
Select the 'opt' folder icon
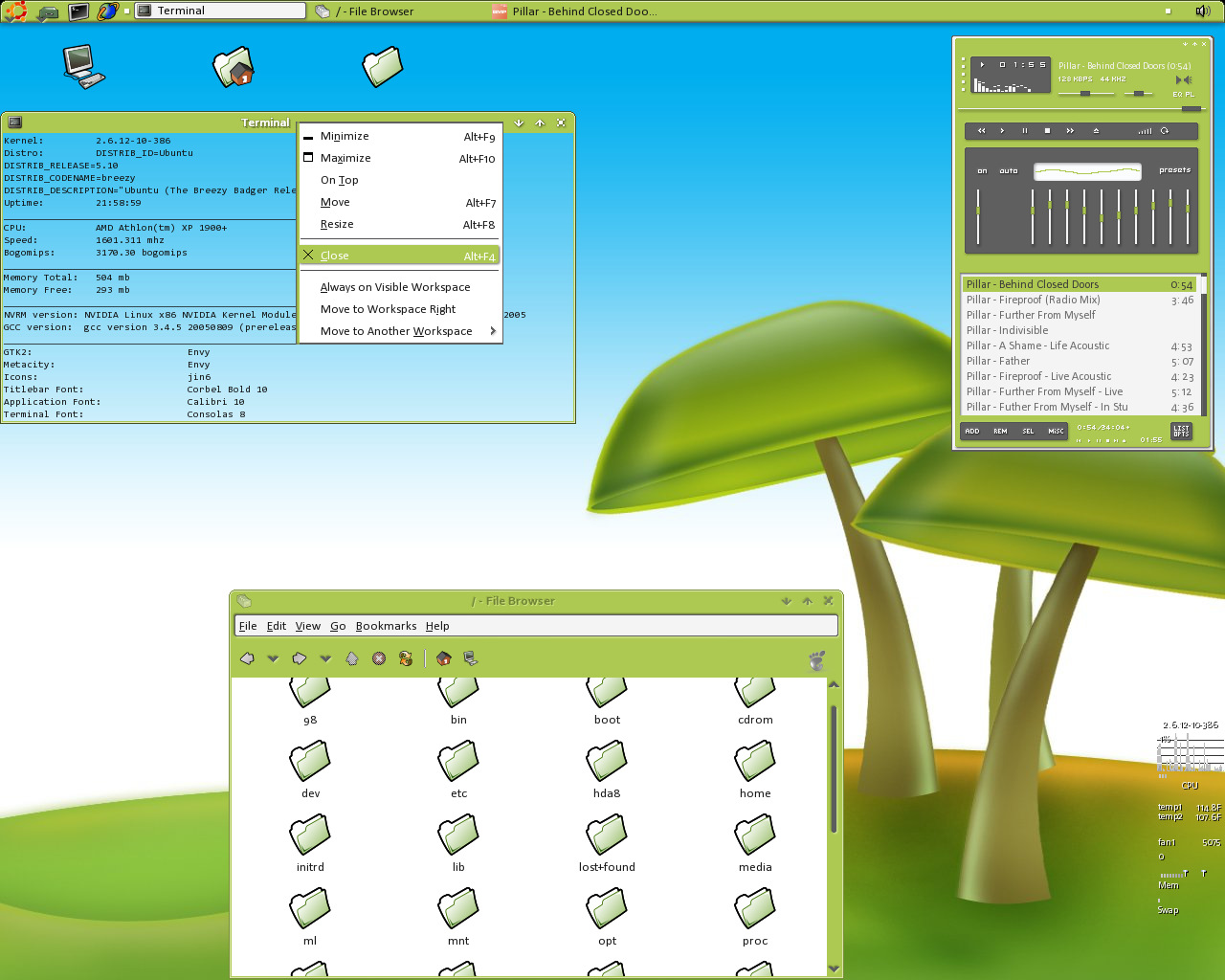(x=607, y=908)
